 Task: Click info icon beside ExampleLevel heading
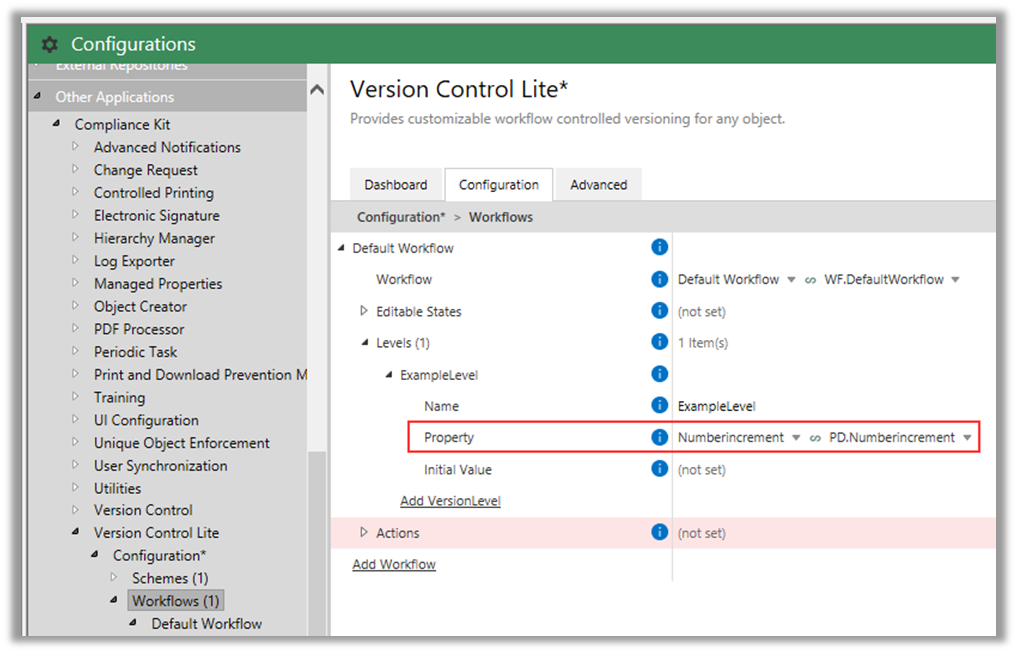click(659, 374)
